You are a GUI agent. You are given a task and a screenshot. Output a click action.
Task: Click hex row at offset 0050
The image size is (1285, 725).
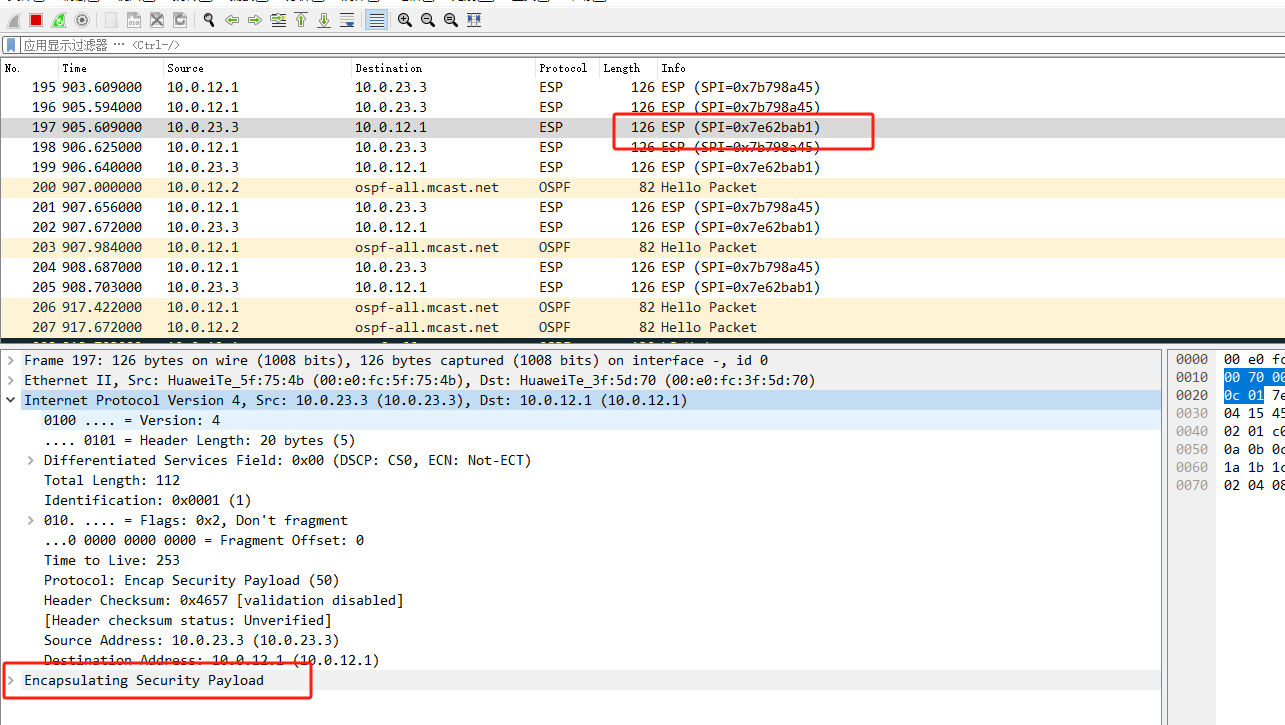(1228, 449)
